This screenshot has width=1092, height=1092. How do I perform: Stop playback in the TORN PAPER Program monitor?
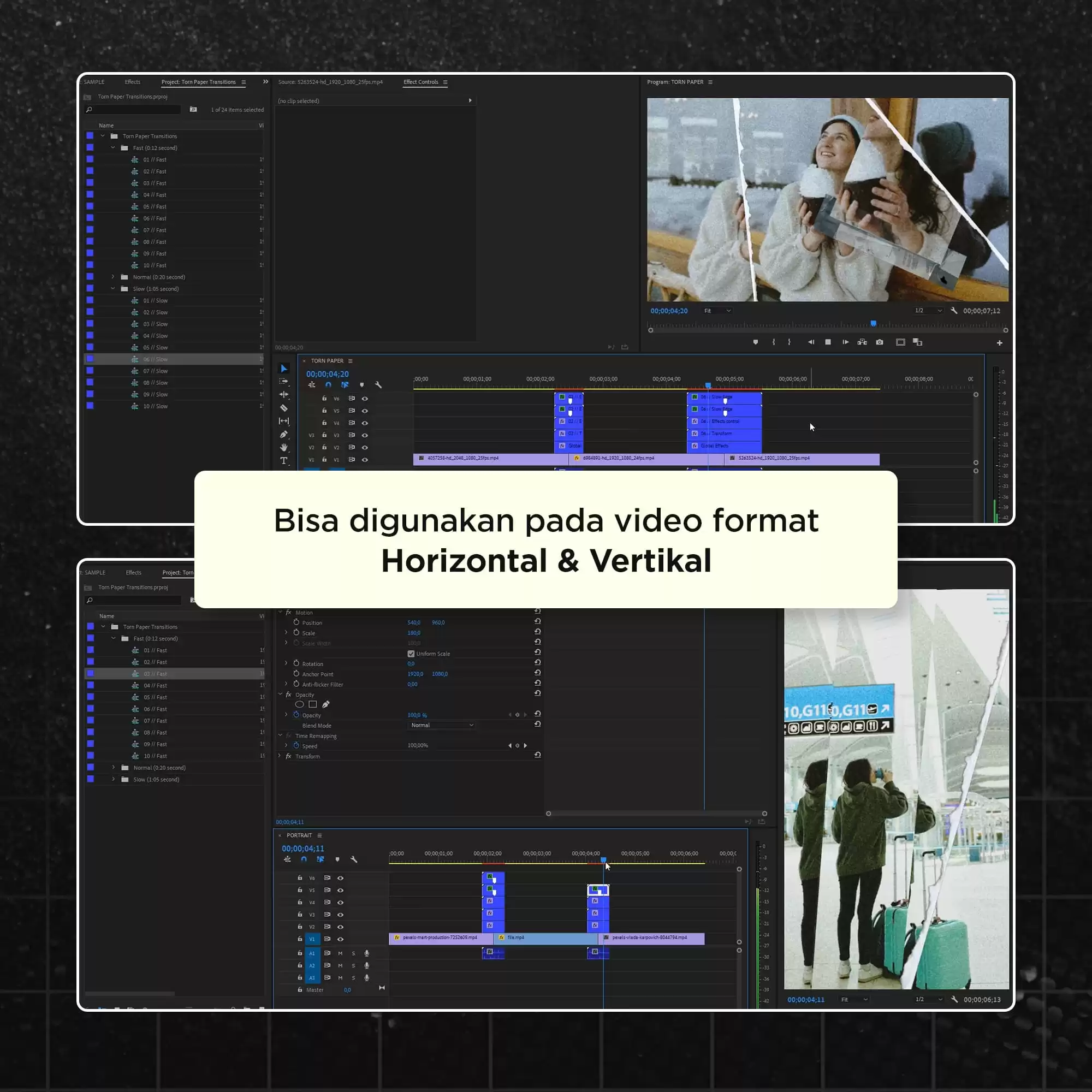[828, 342]
